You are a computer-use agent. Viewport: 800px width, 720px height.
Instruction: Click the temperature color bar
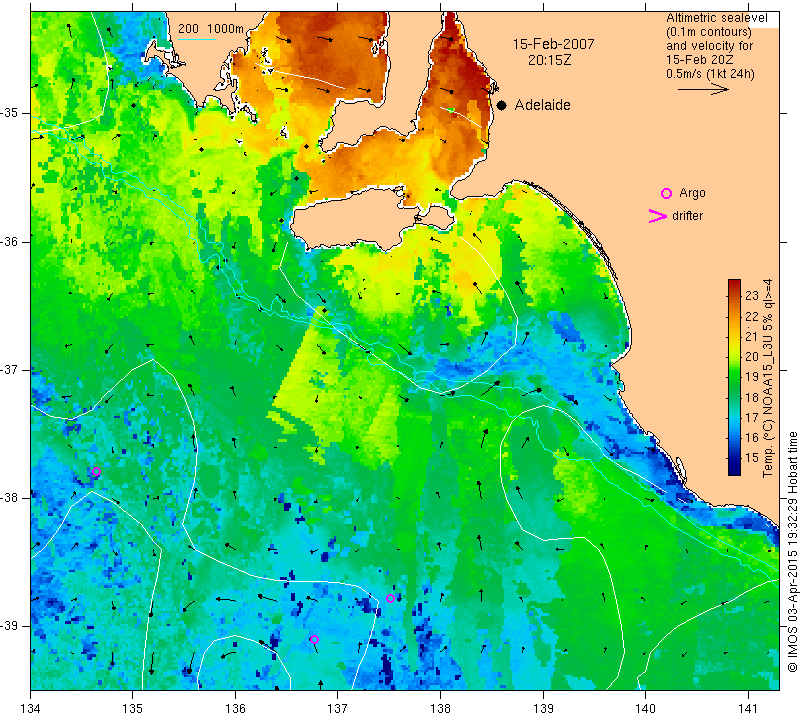pyautogui.click(x=734, y=377)
